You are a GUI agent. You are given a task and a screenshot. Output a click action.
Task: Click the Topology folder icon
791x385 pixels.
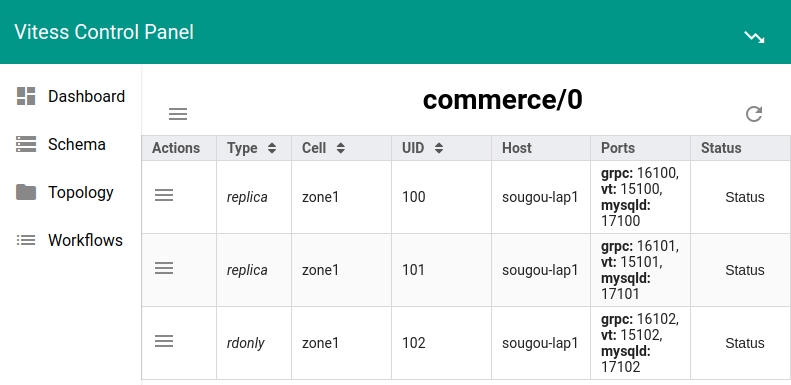[26, 192]
